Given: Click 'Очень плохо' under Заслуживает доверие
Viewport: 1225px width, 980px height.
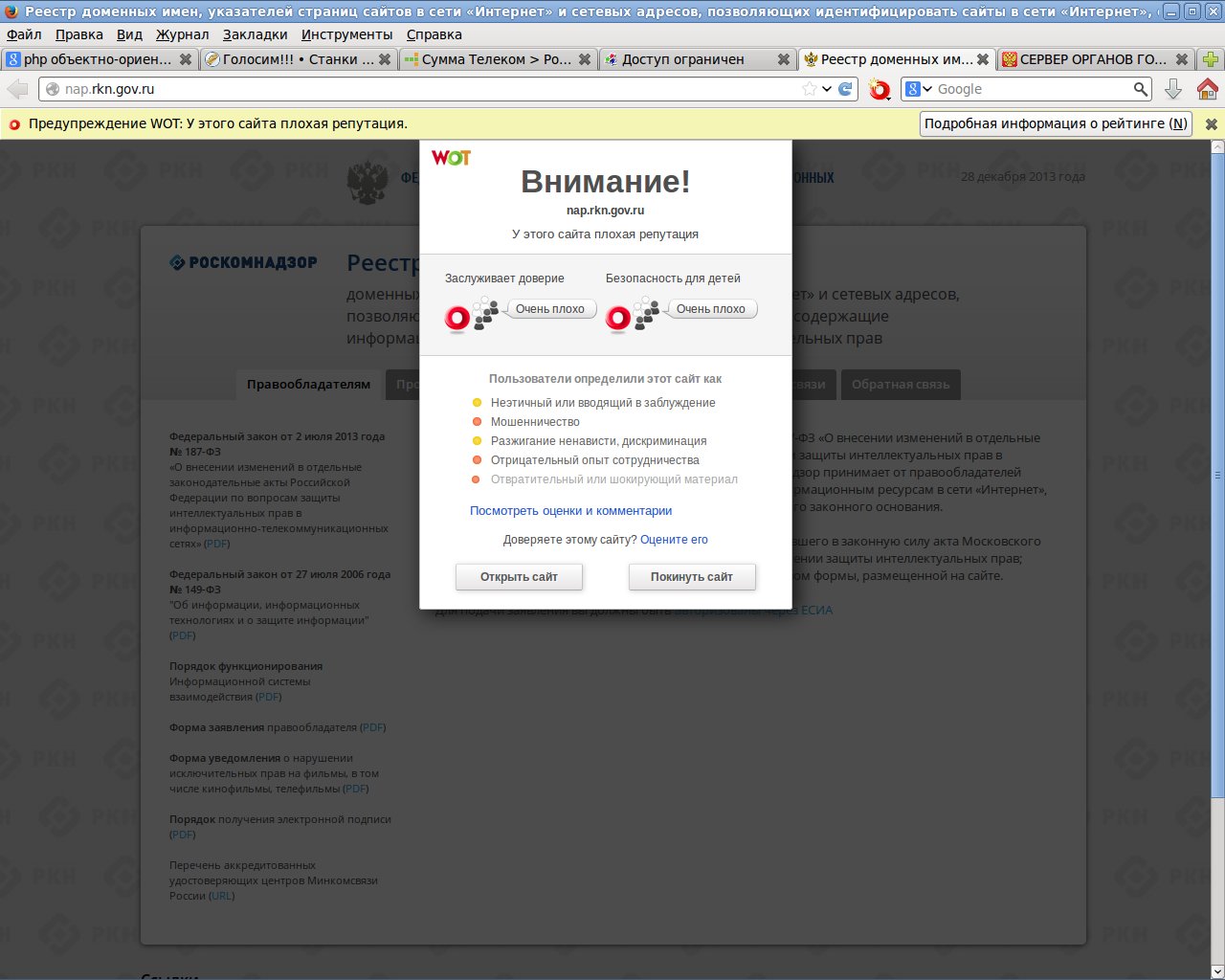Looking at the screenshot, I should click(550, 309).
